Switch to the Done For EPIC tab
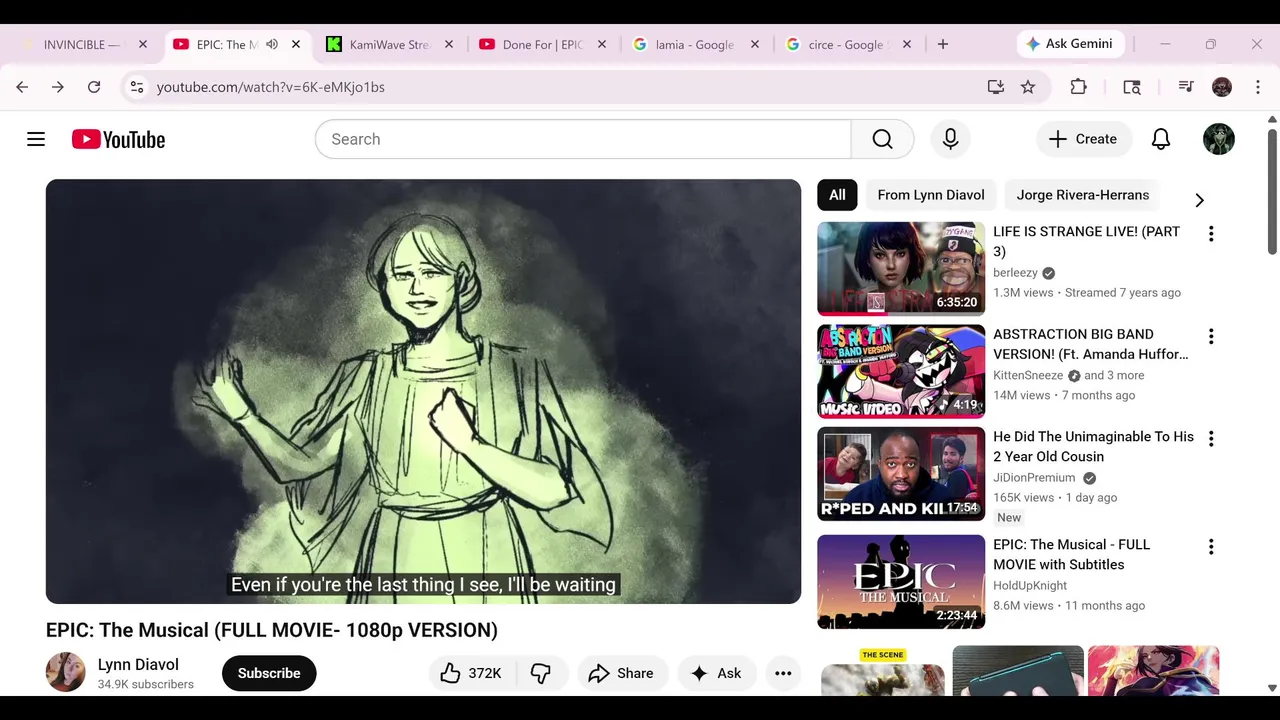This screenshot has height=720, width=1280. 543,44
